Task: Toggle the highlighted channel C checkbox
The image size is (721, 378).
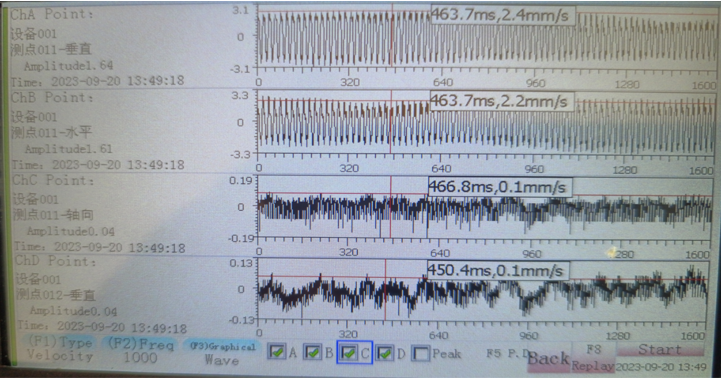Action: point(349,353)
